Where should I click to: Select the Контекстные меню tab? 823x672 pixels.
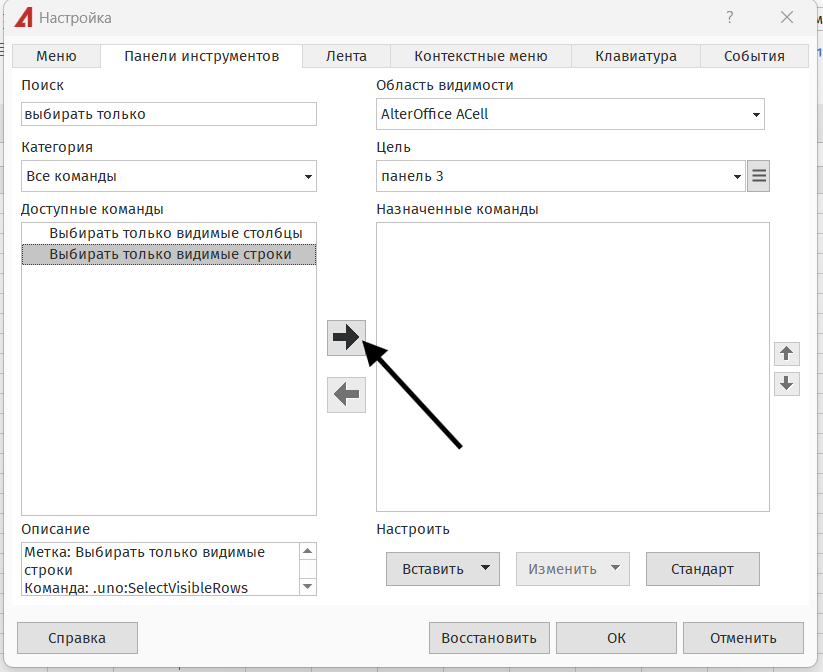point(480,56)
